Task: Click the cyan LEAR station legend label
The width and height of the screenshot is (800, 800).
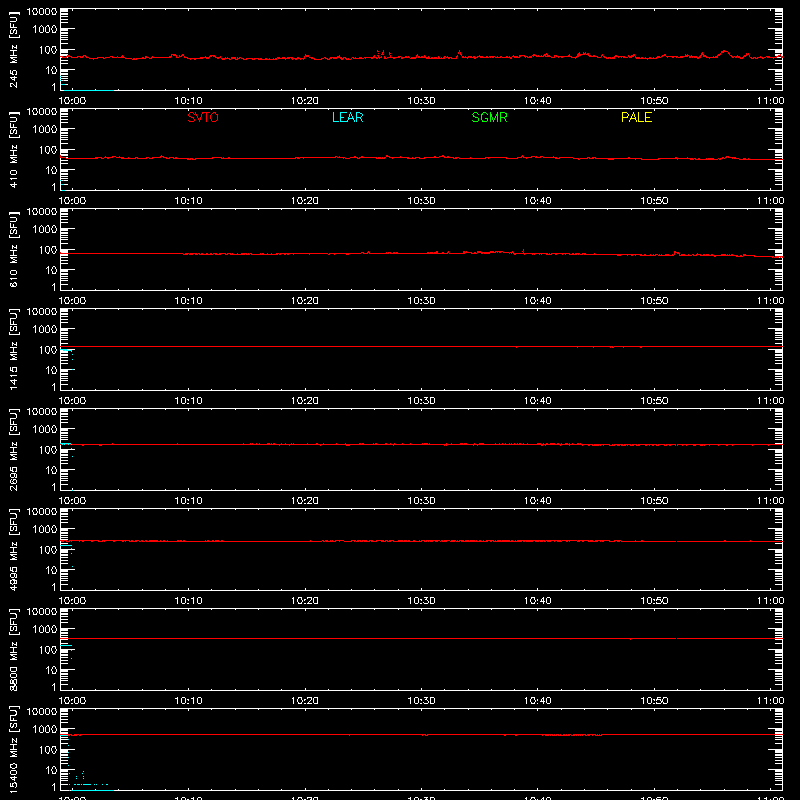Action: point(347,117)
